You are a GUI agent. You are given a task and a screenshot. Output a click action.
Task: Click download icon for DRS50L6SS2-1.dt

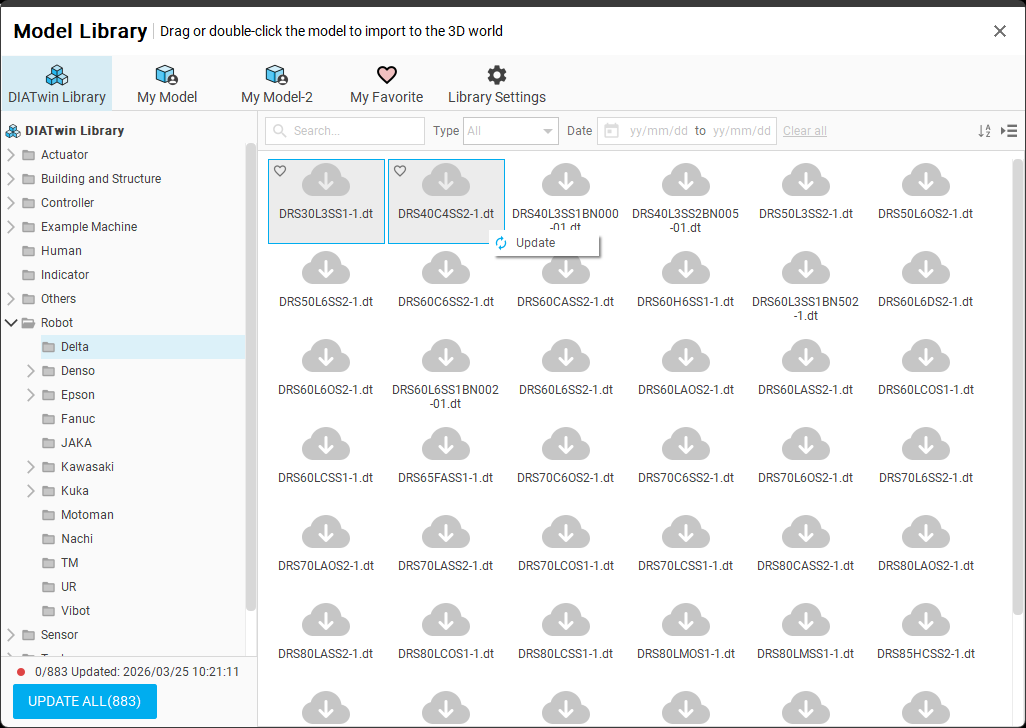click(x=326, y=268)
